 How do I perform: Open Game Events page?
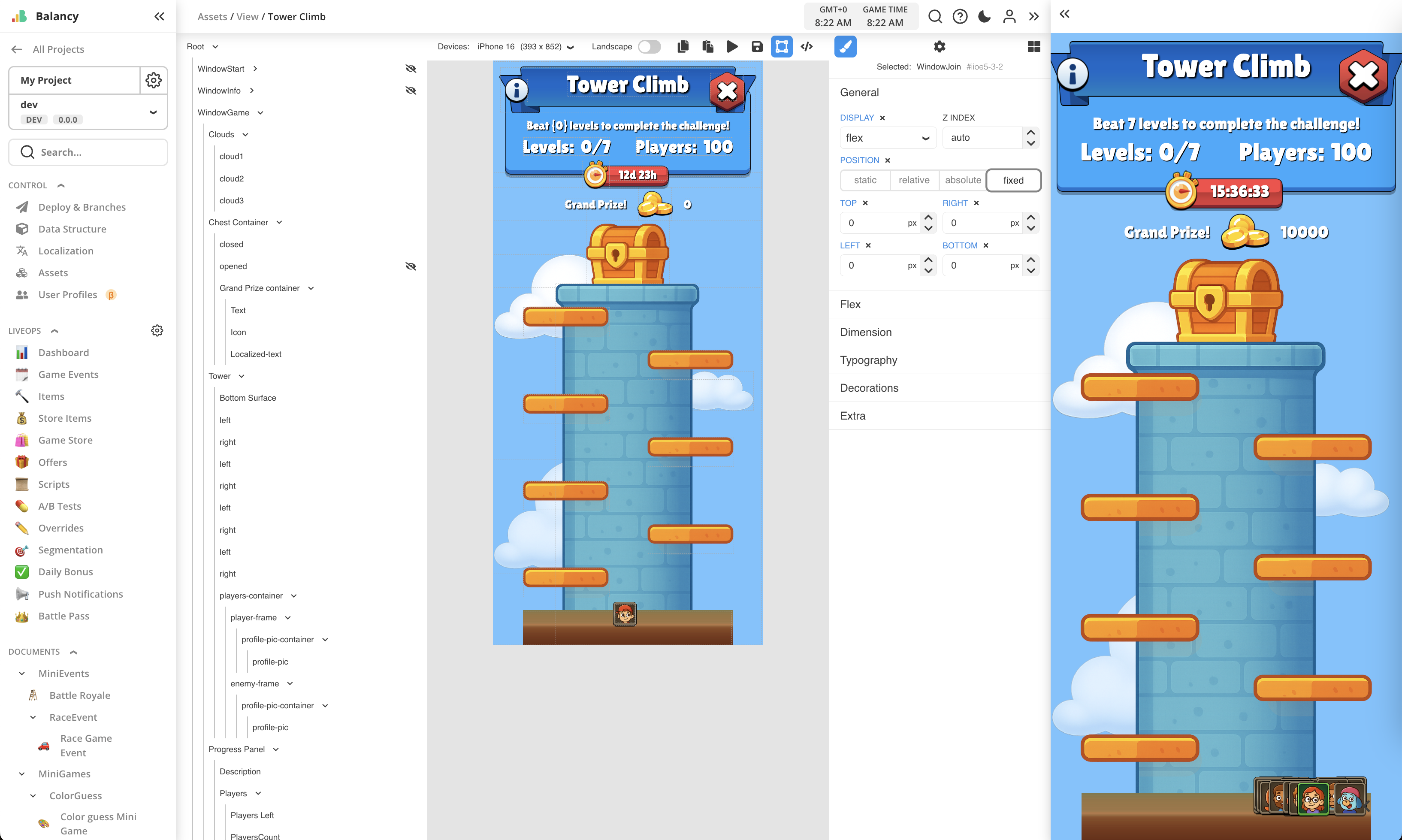[x=68, y=375]
